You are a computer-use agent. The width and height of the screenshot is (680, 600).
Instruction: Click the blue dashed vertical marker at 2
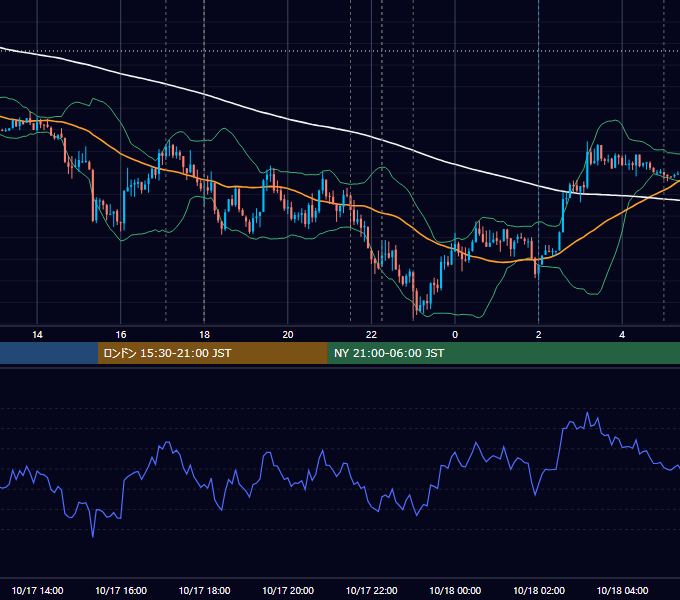(539, 161)
